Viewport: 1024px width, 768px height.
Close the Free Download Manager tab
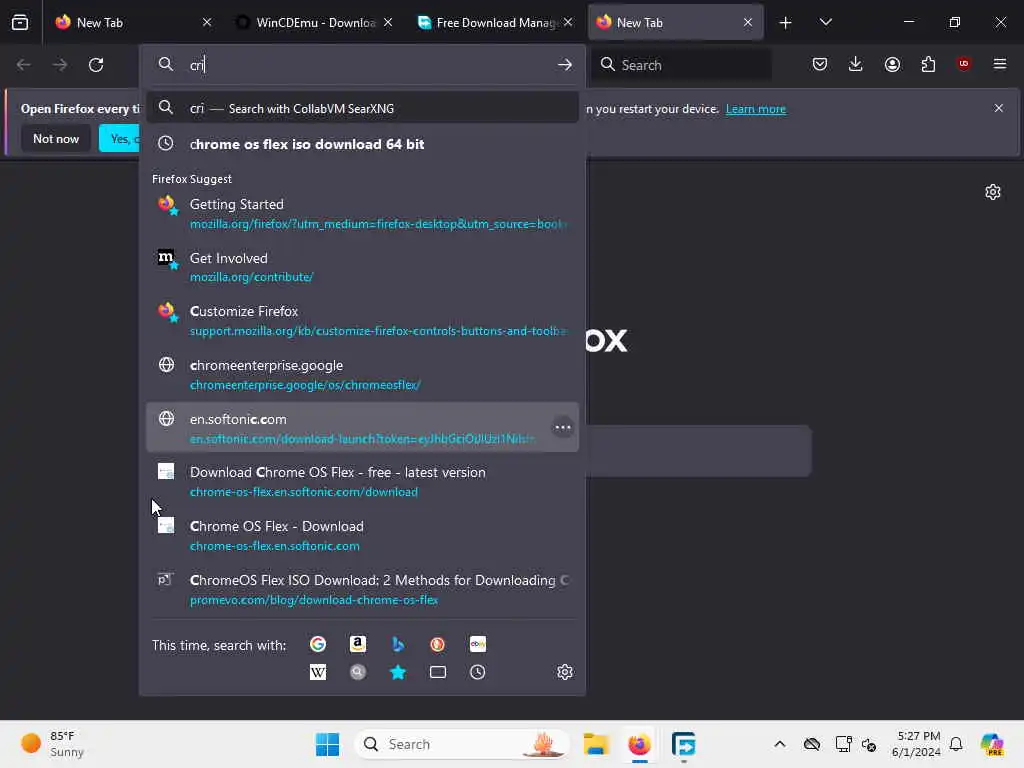tap(568, 23)
